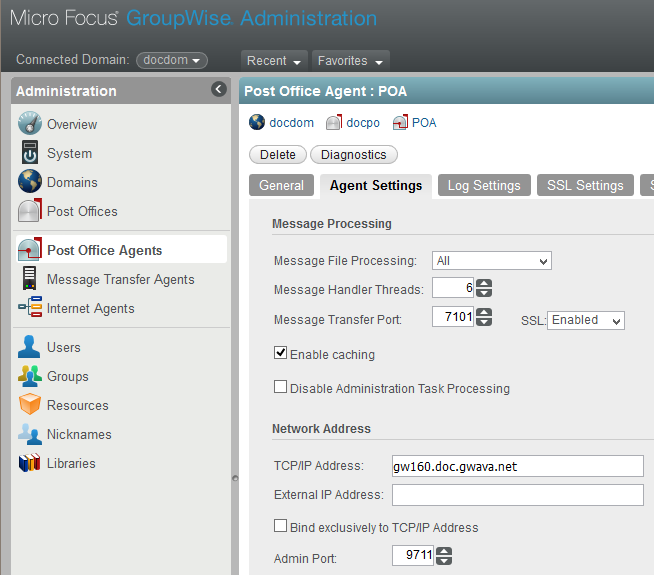654x575 pixels.
Task: Click the docpo post office breadcrumb icon
Action: [x=334, y=122]
